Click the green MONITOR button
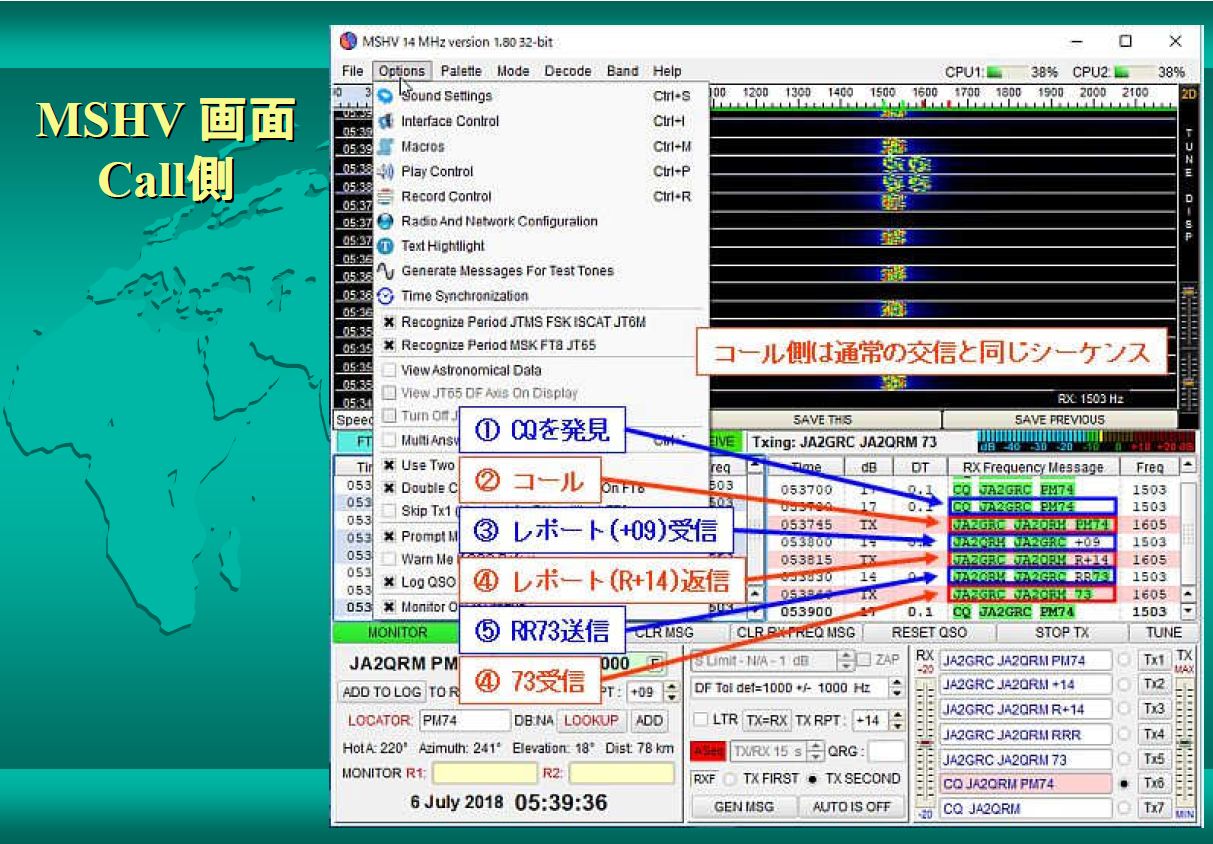 [x=397, y=632]
